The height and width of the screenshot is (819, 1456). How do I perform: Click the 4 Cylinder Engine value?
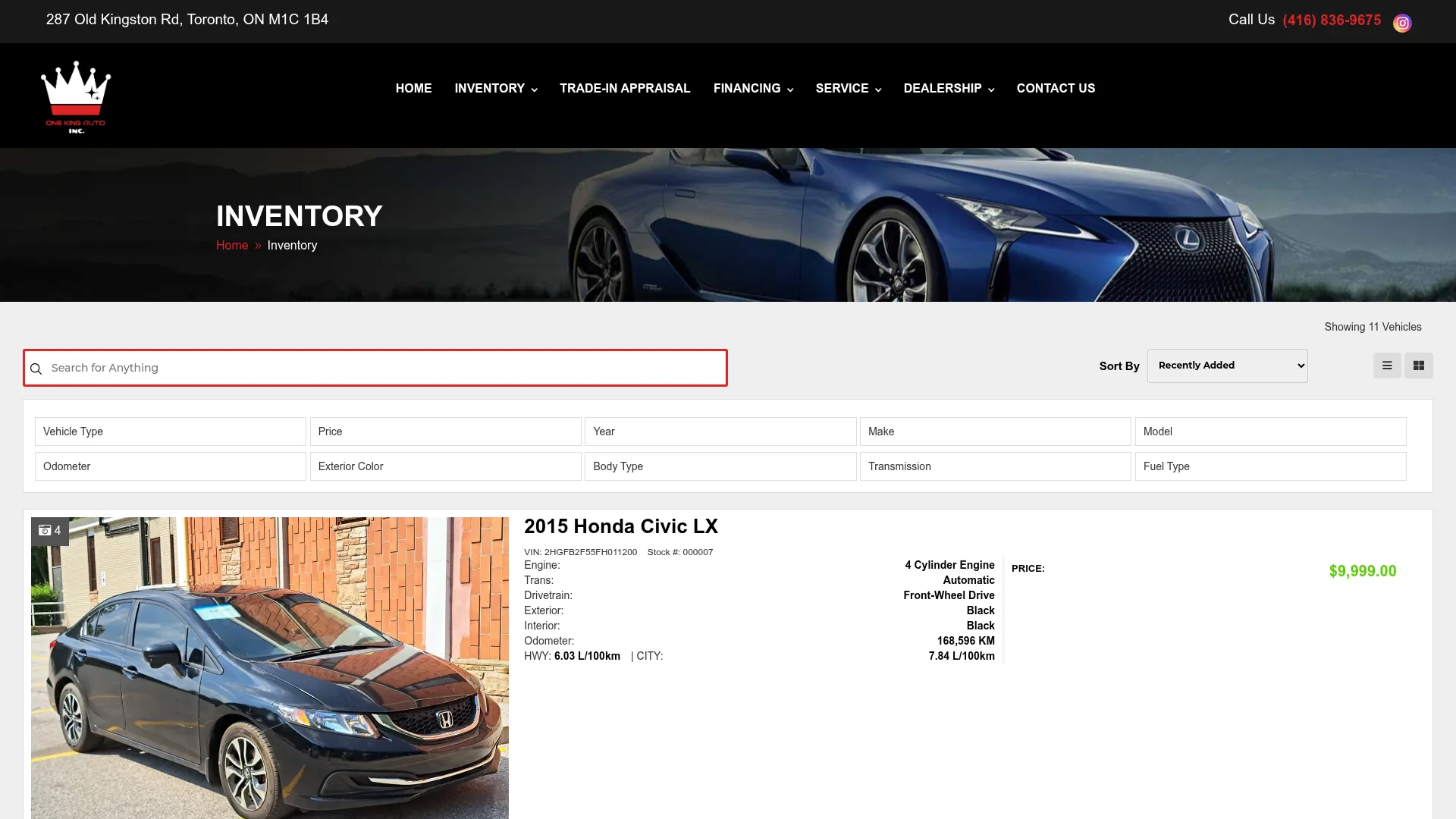(949, 565)
